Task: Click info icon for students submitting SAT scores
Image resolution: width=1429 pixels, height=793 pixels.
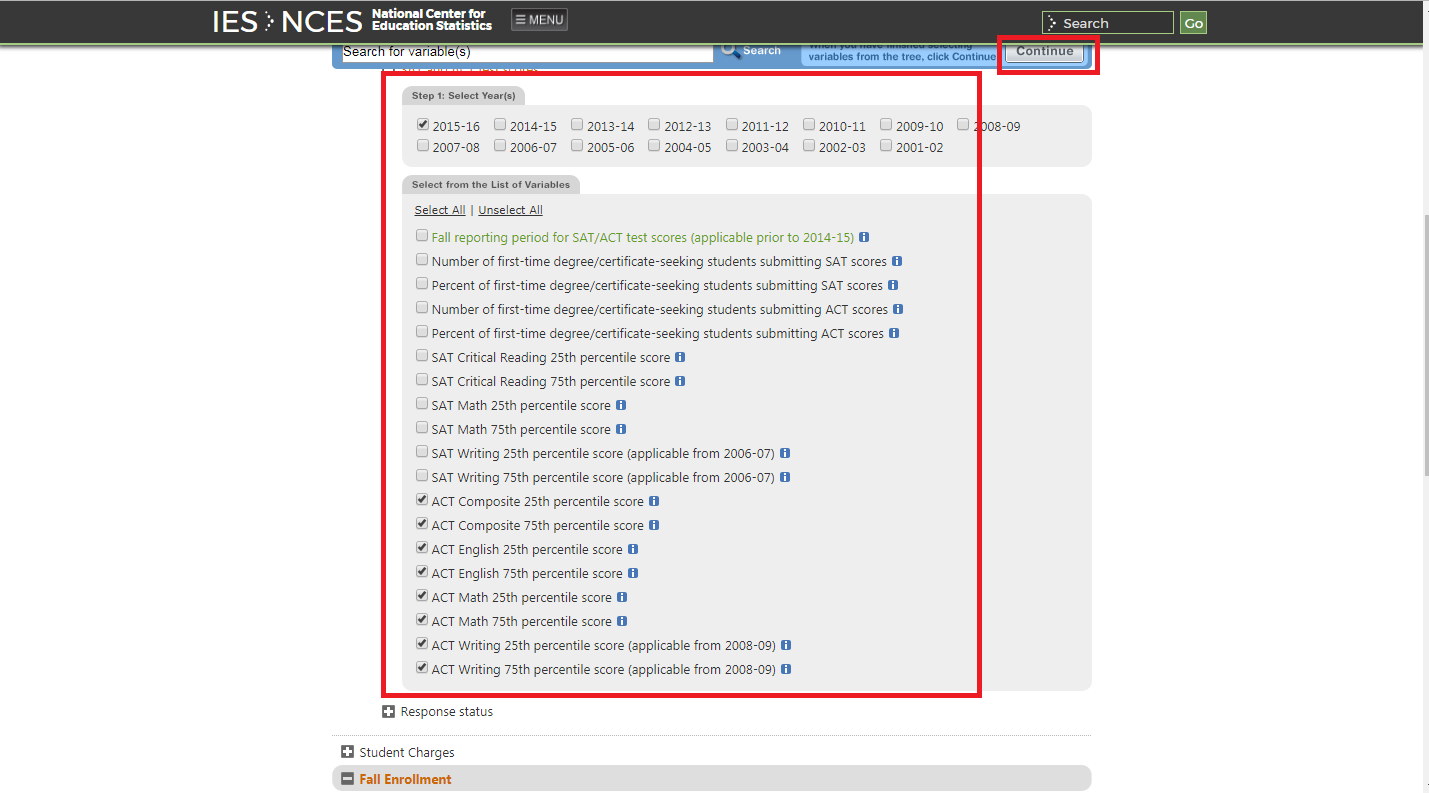Action: click(897, 261)
